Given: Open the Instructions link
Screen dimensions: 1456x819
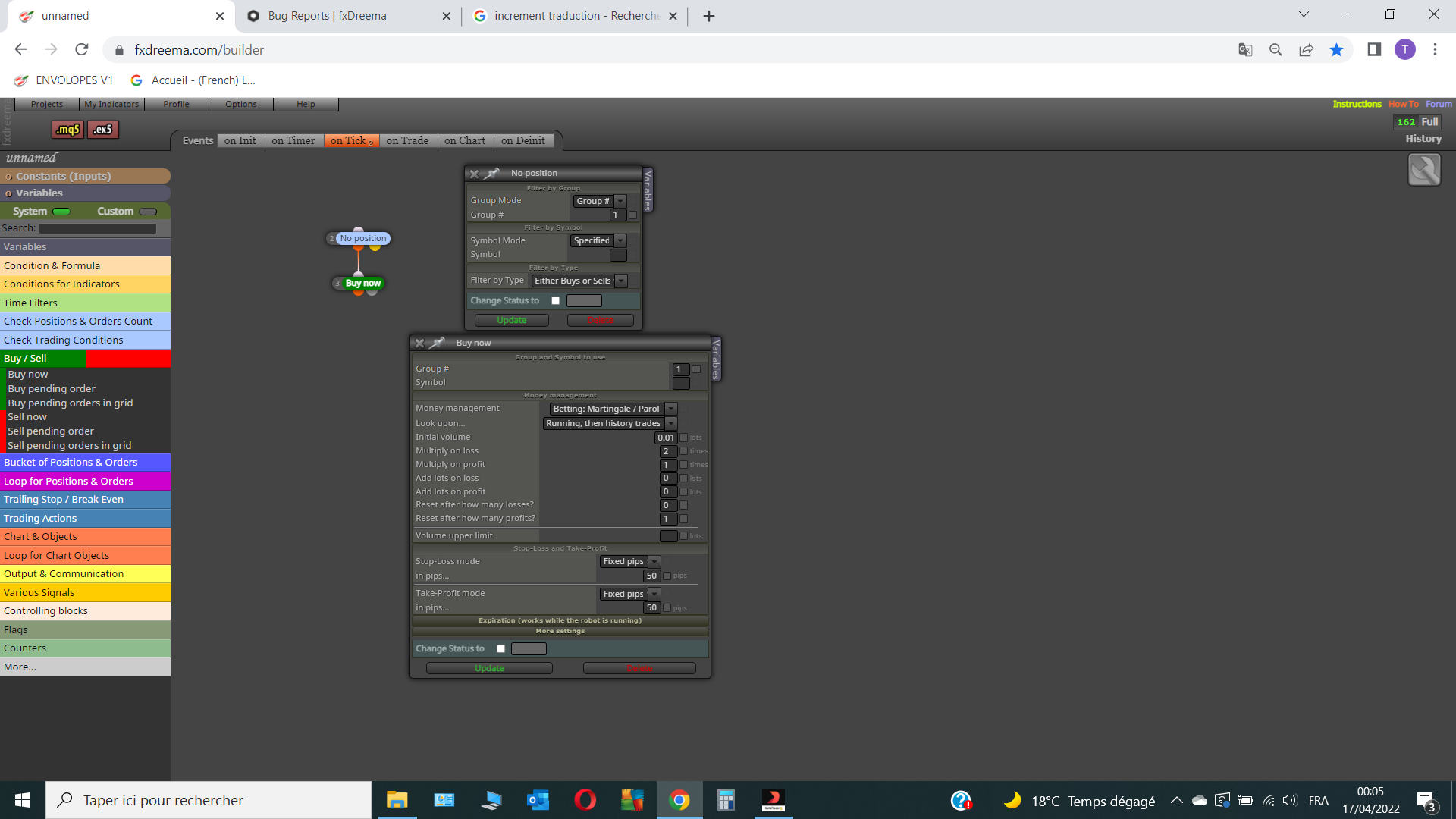Looking at the screenshot, I should 1357,104.
